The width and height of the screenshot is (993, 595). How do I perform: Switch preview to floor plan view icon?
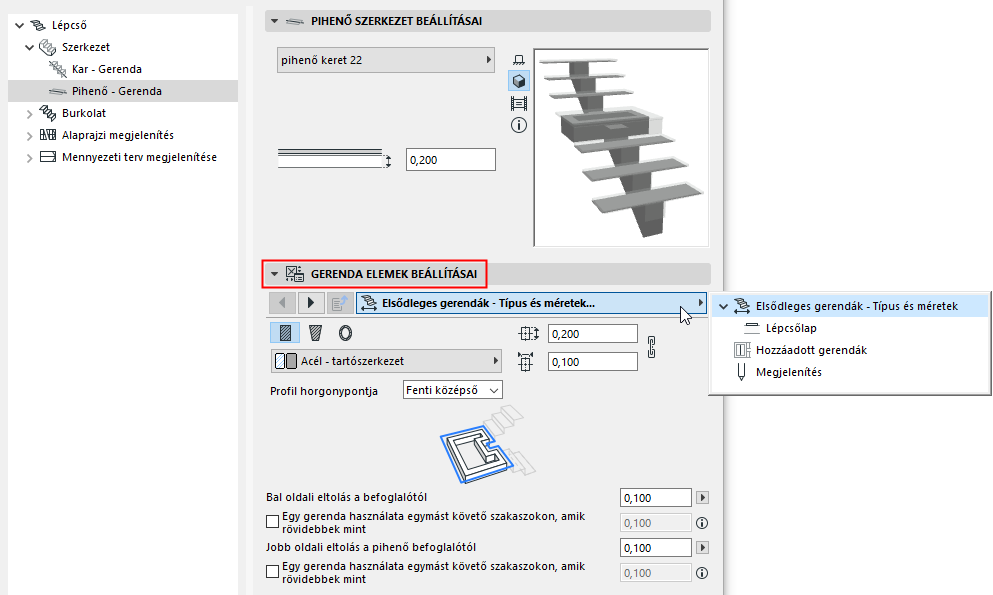(519, 60)
